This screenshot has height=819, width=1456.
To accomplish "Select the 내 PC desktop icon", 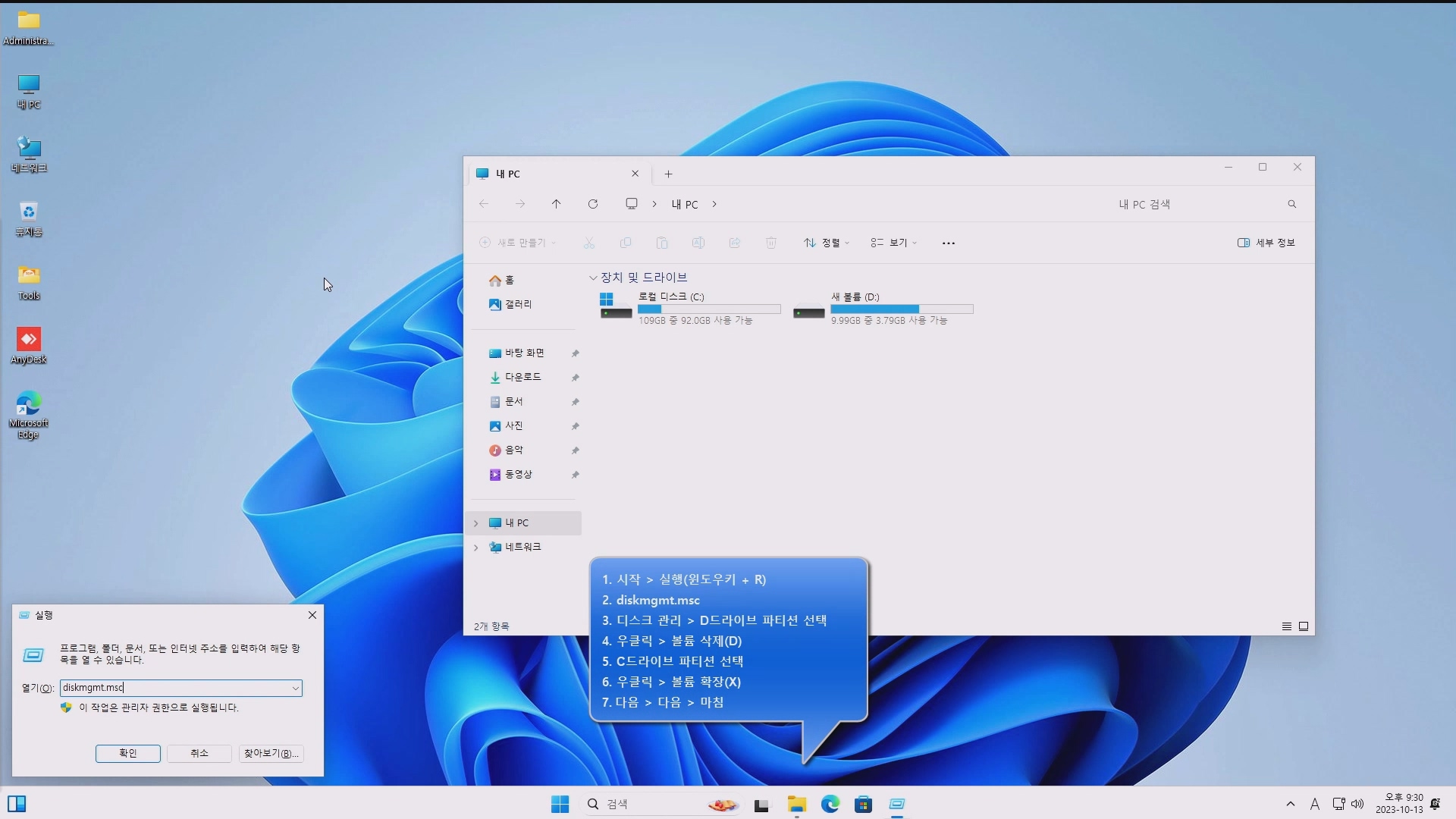I will (28, 92).
